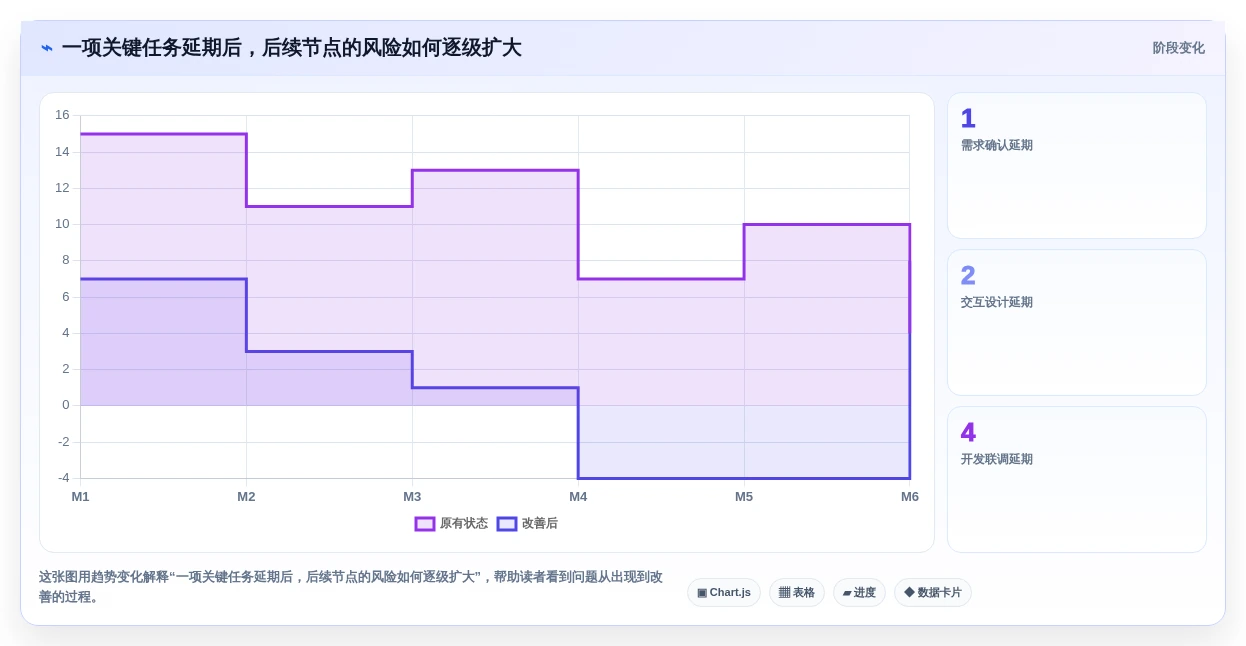
Task: Open the 需求确认延期 card
Action: tap(1077, 166)
